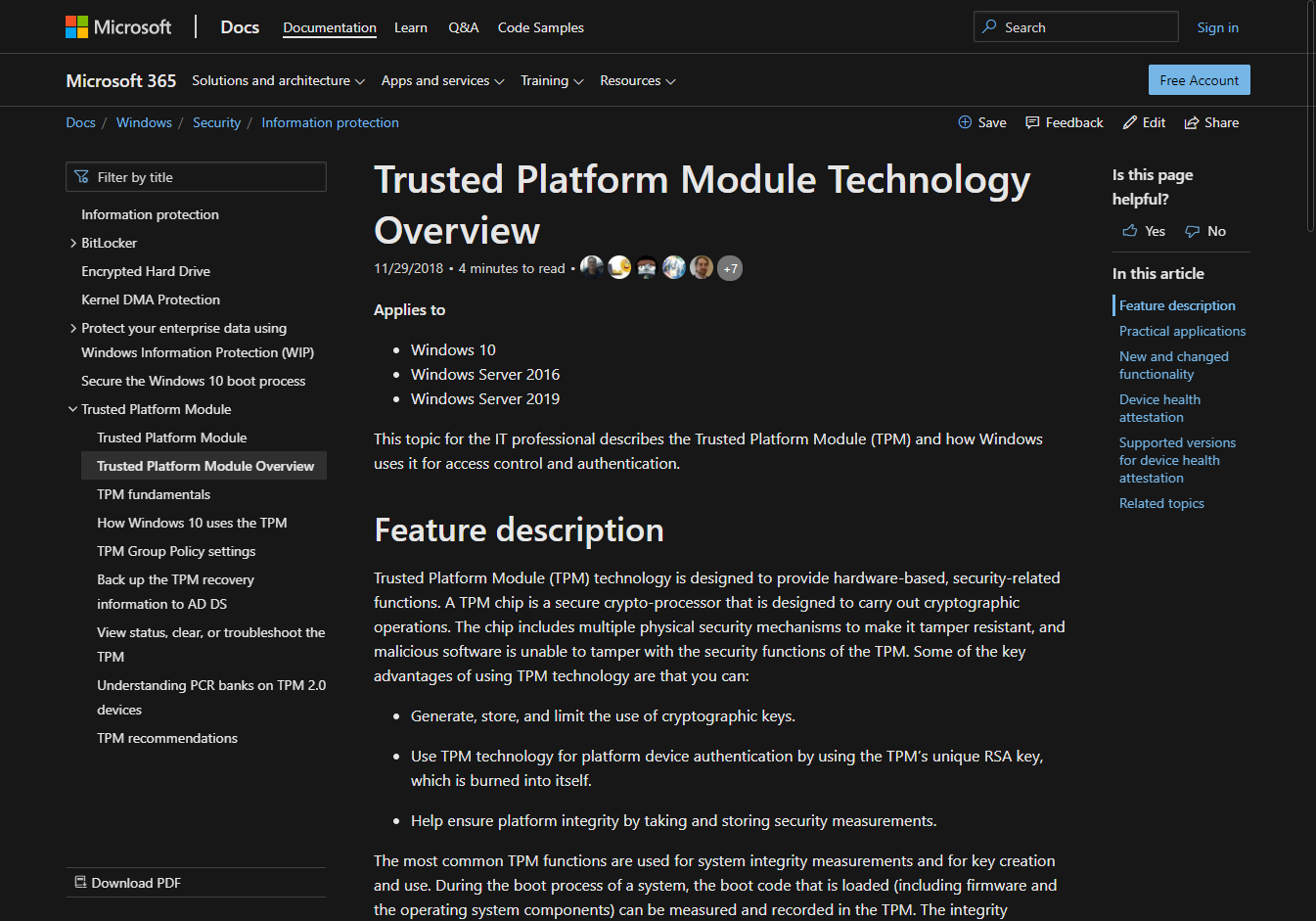The width and height of the screenshot is (1316, 921).
Task: Open the Training dropdown
Action: click(x=552, y=80)
